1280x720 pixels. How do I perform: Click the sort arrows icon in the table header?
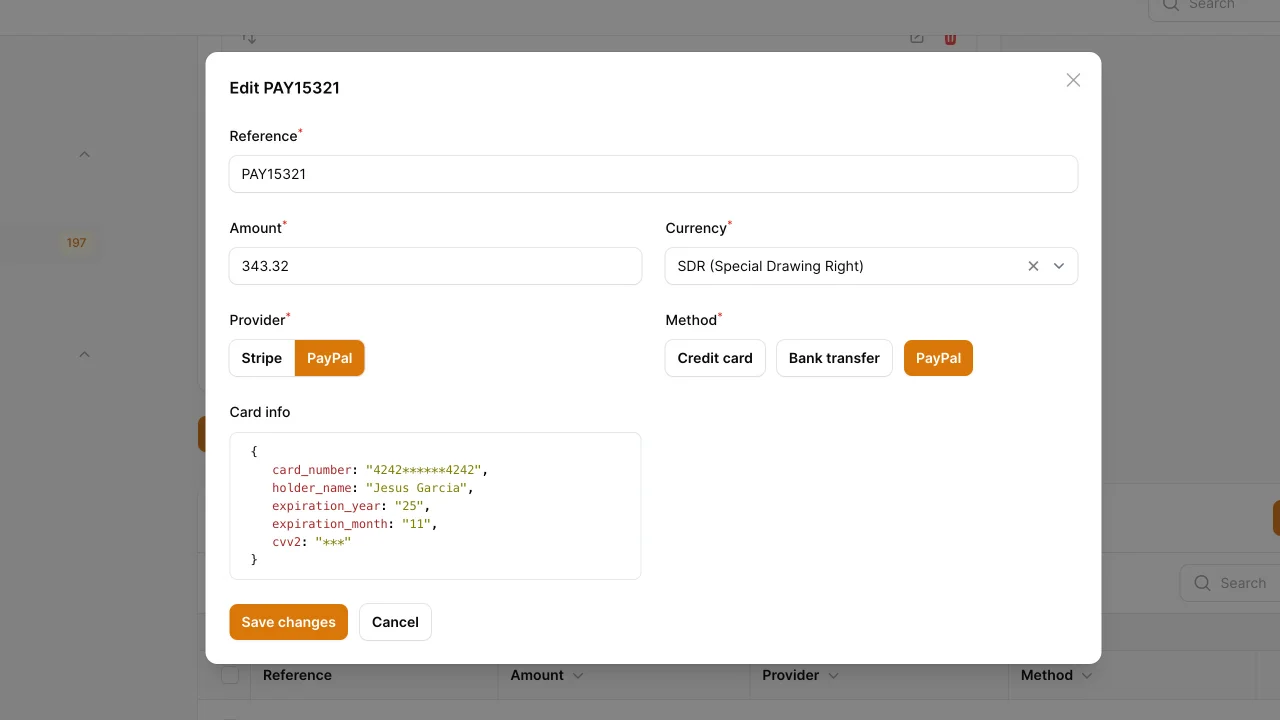(x=247, y=38)
